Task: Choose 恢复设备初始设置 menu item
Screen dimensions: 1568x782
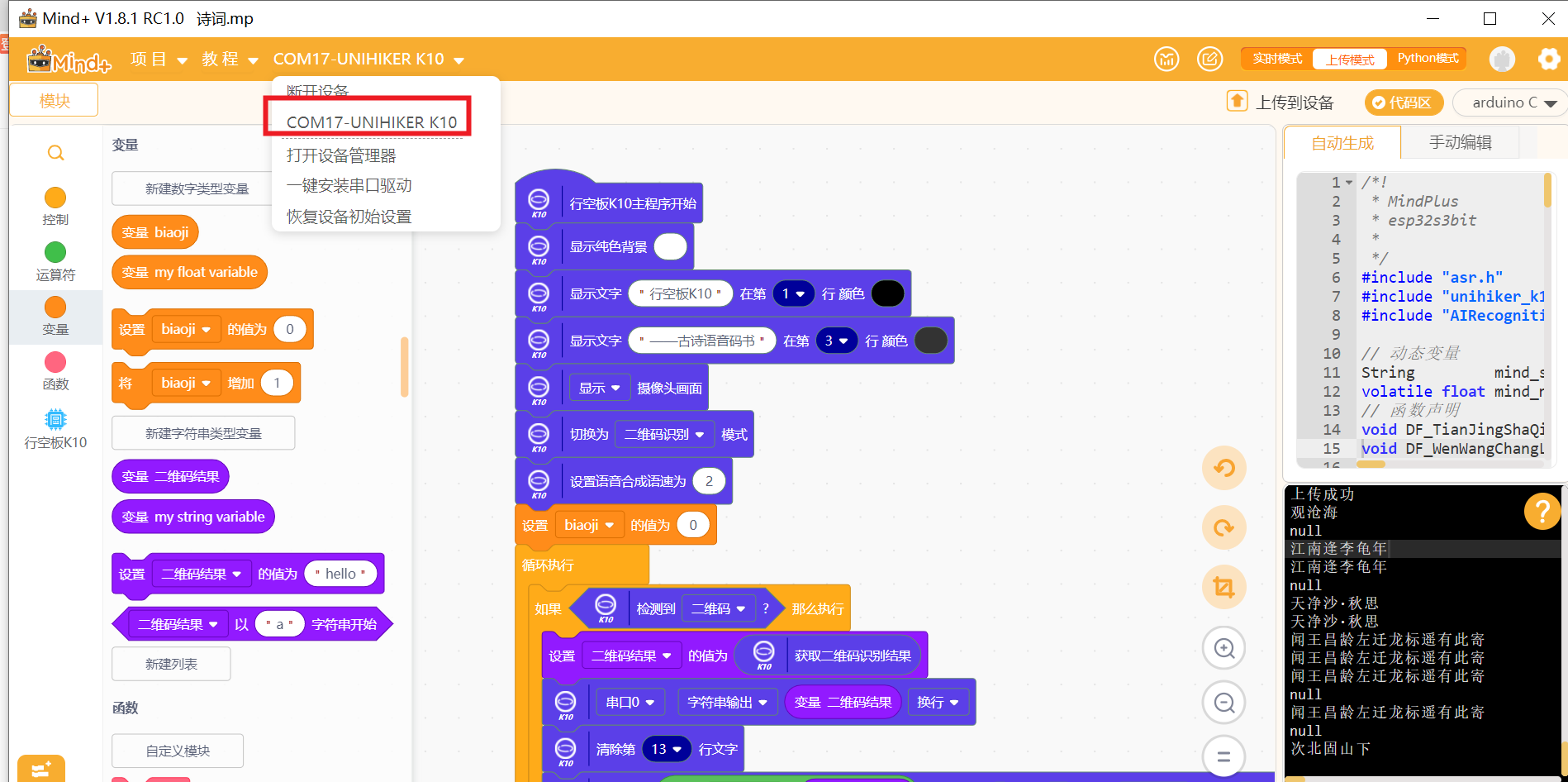Action: (349, 217)
